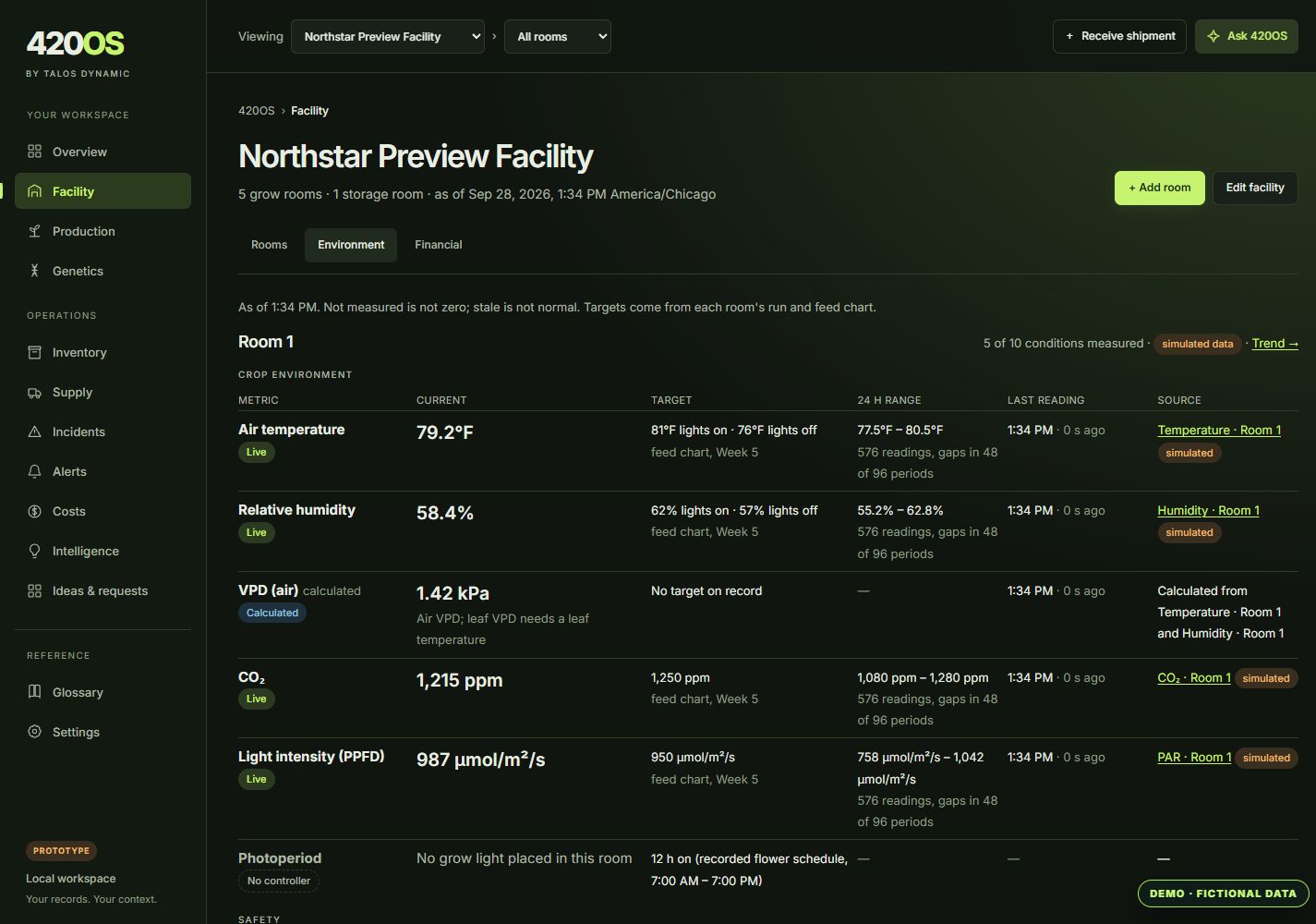Screen dimensions: 1316x924
Task: Click the Production plant icon
Action: pos(34,231)
